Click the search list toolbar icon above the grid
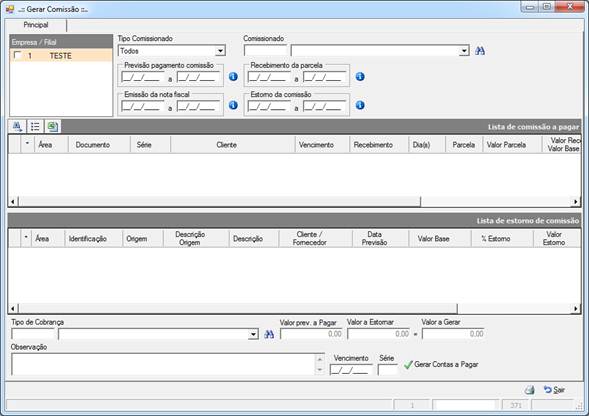The image size is (589, 416). [17, 127]
